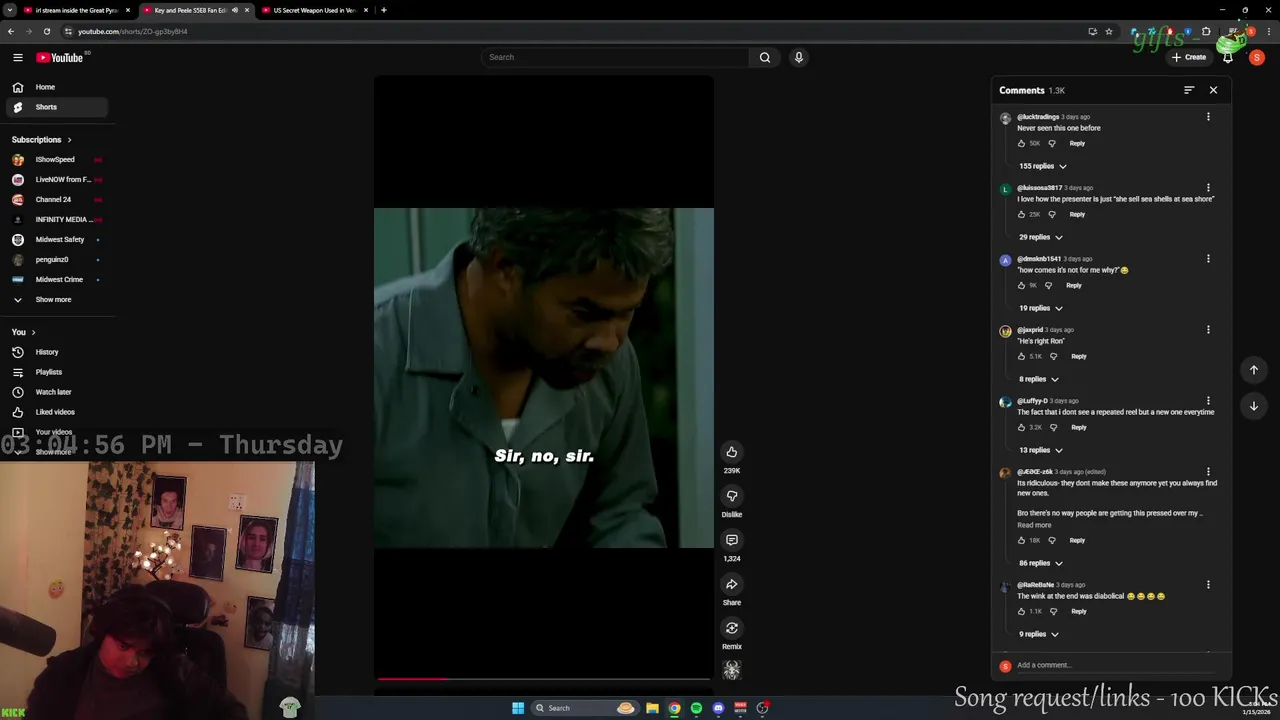Click the YouTube logo

pyautogui.click(x=60, y=57)
